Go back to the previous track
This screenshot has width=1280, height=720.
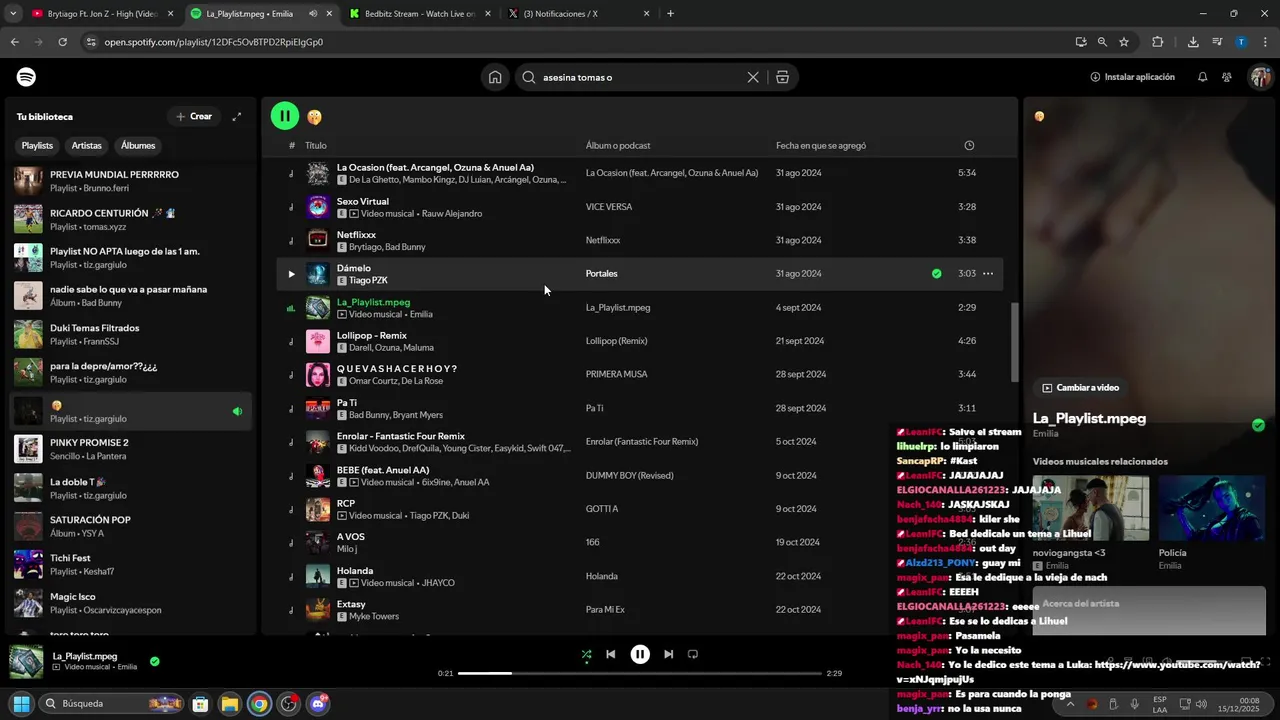tap(611, 654)
